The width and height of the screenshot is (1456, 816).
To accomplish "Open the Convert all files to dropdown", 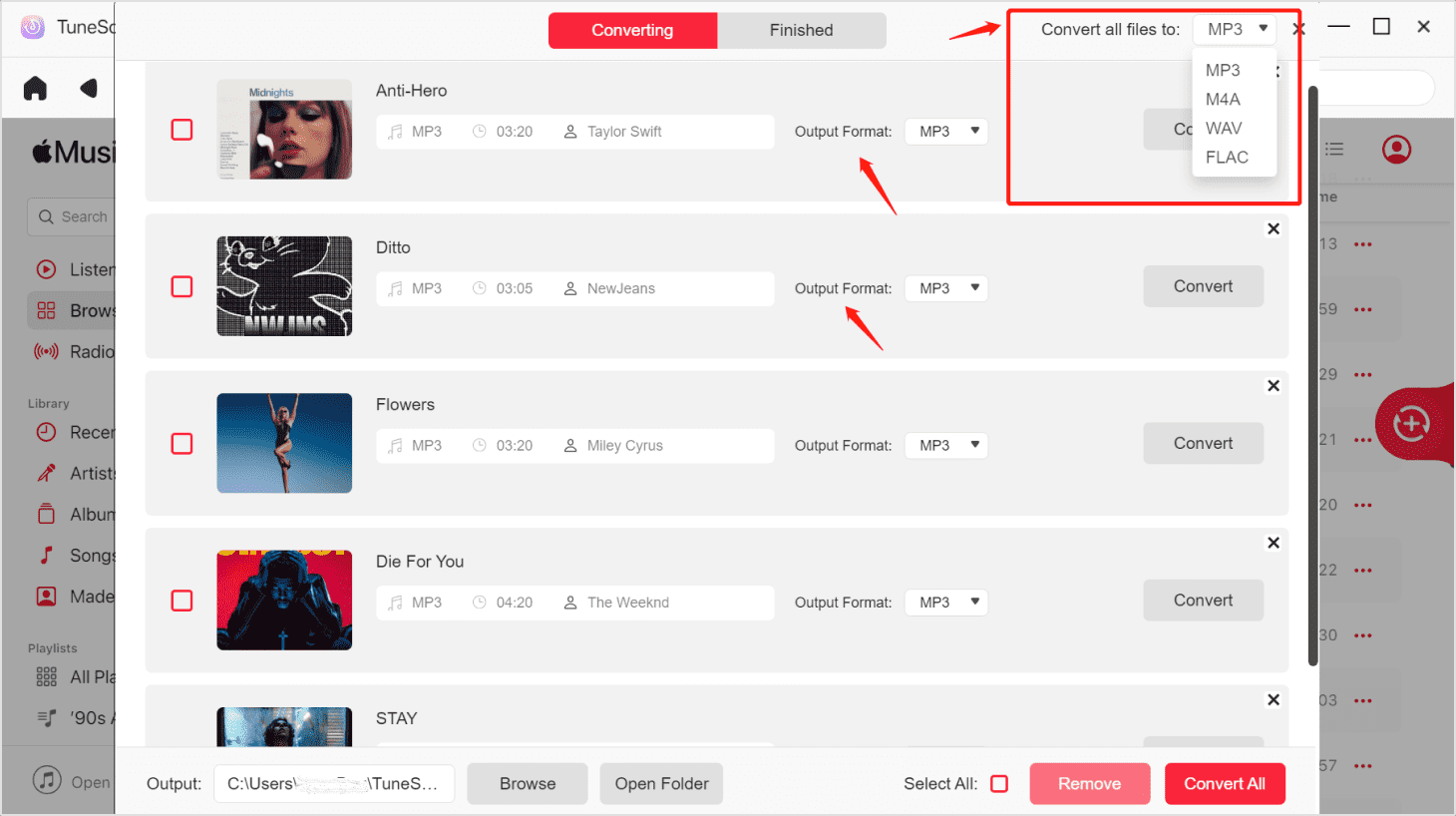I will (x=1235, y=29).
